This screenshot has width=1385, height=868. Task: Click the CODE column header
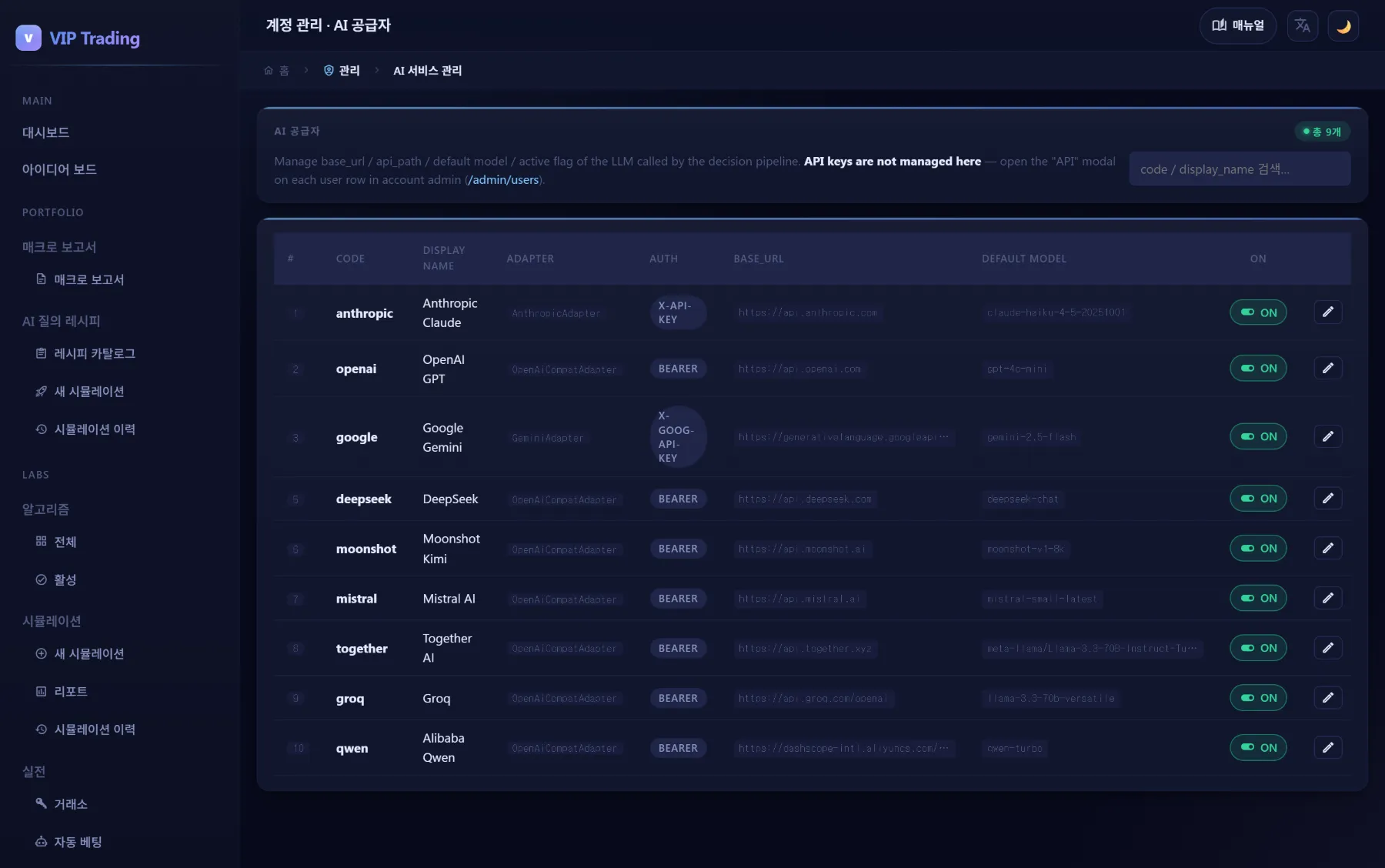(350, 259)
